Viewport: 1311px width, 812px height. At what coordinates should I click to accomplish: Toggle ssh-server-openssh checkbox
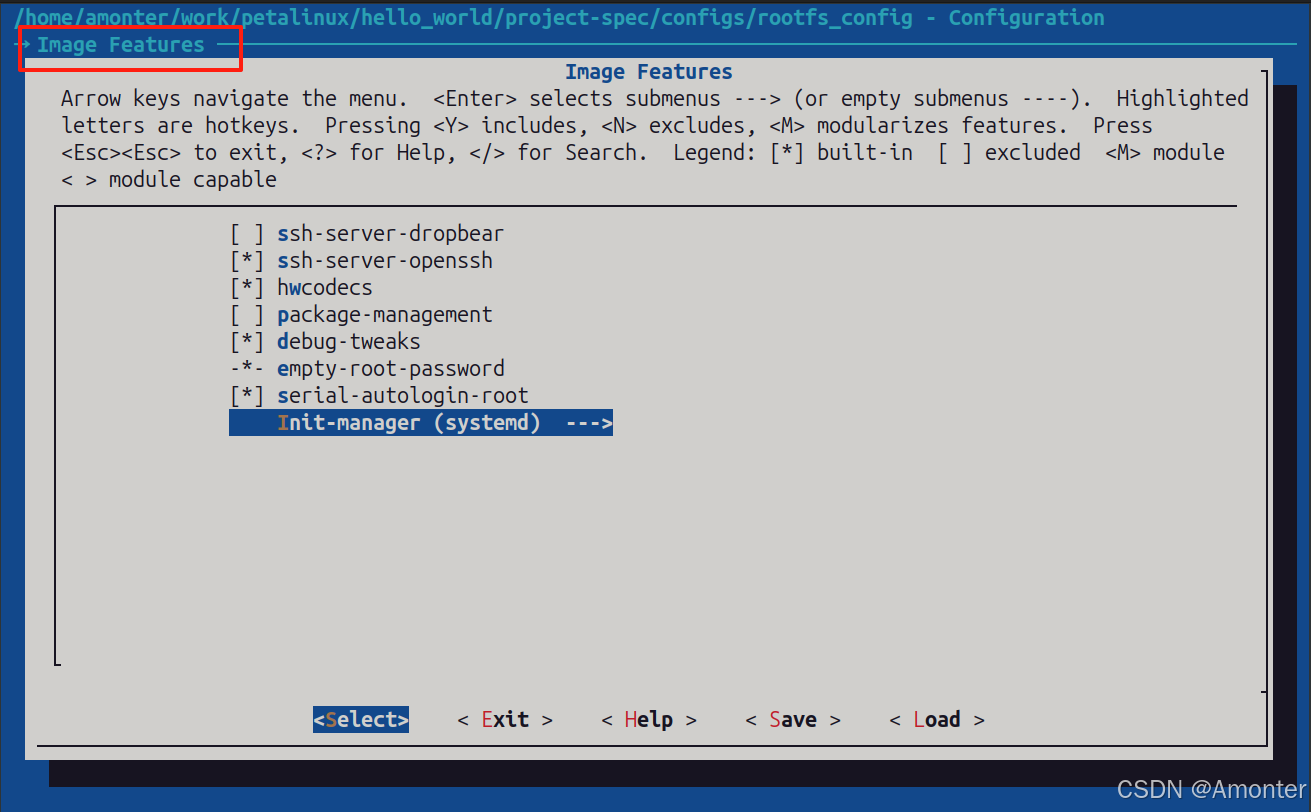click(x=247, y=261)
